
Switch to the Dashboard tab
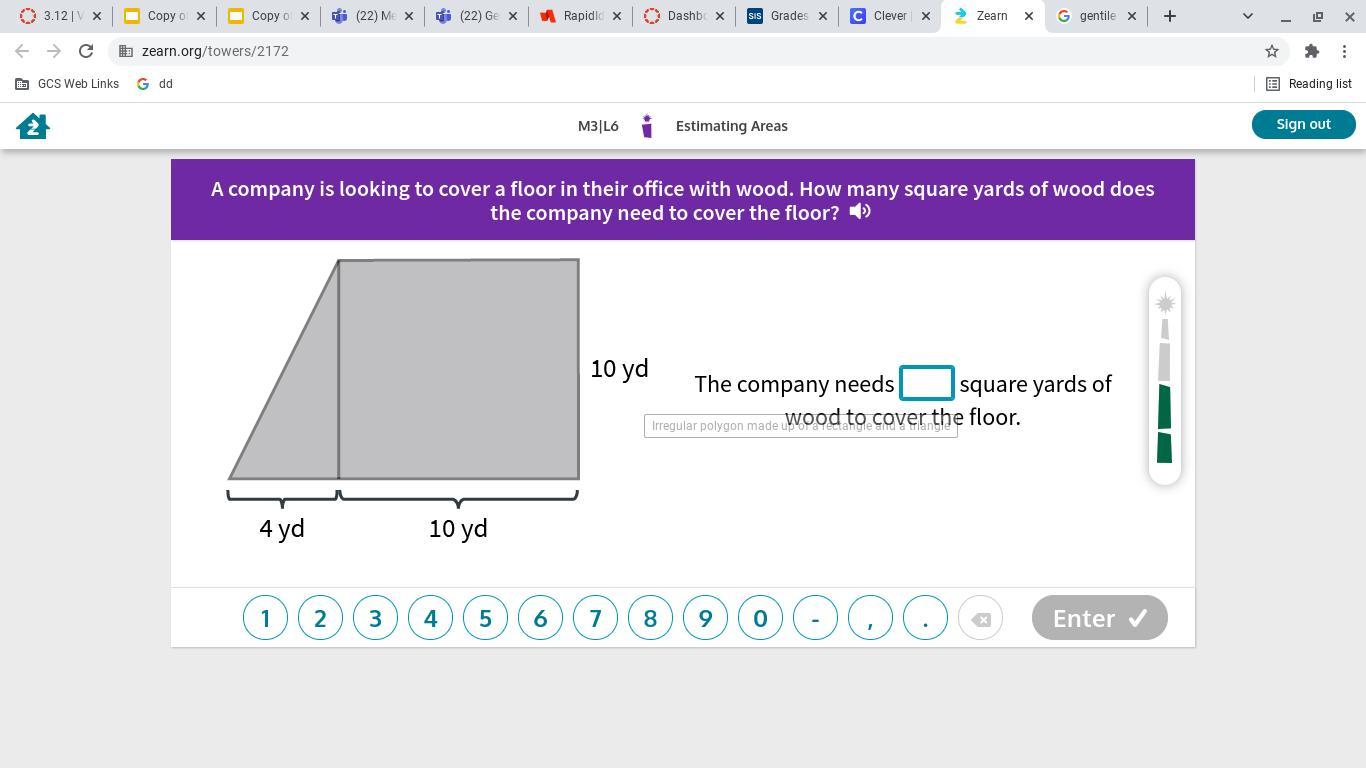point(684,16)
